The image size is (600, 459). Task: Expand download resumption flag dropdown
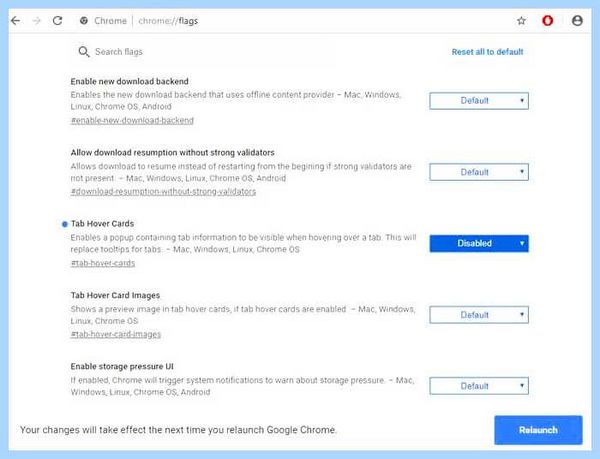click(479, 172)
